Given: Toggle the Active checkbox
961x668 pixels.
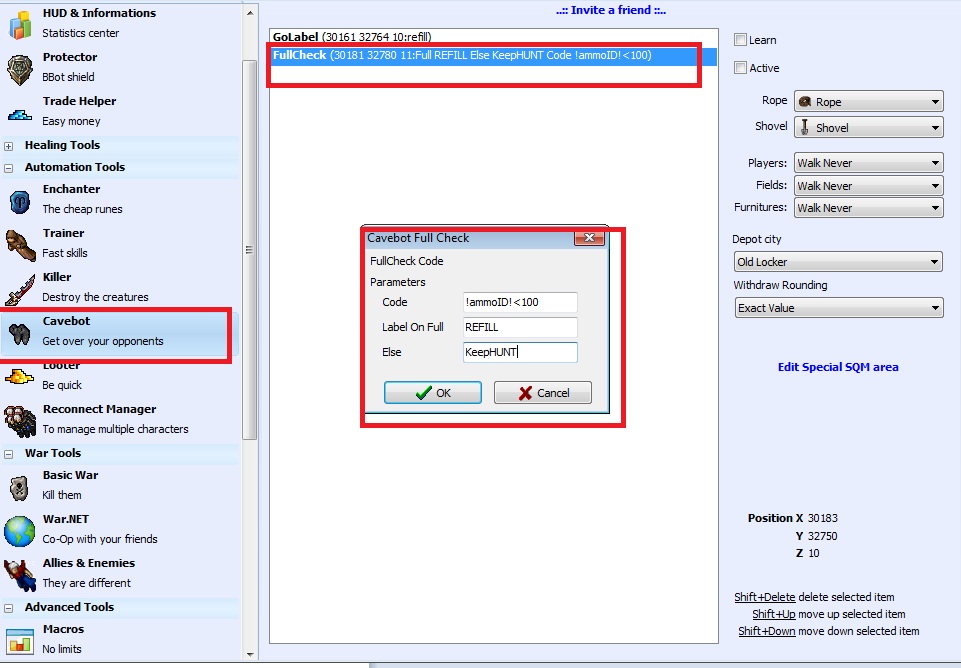Looking at the screenshot, I should 741,68.
